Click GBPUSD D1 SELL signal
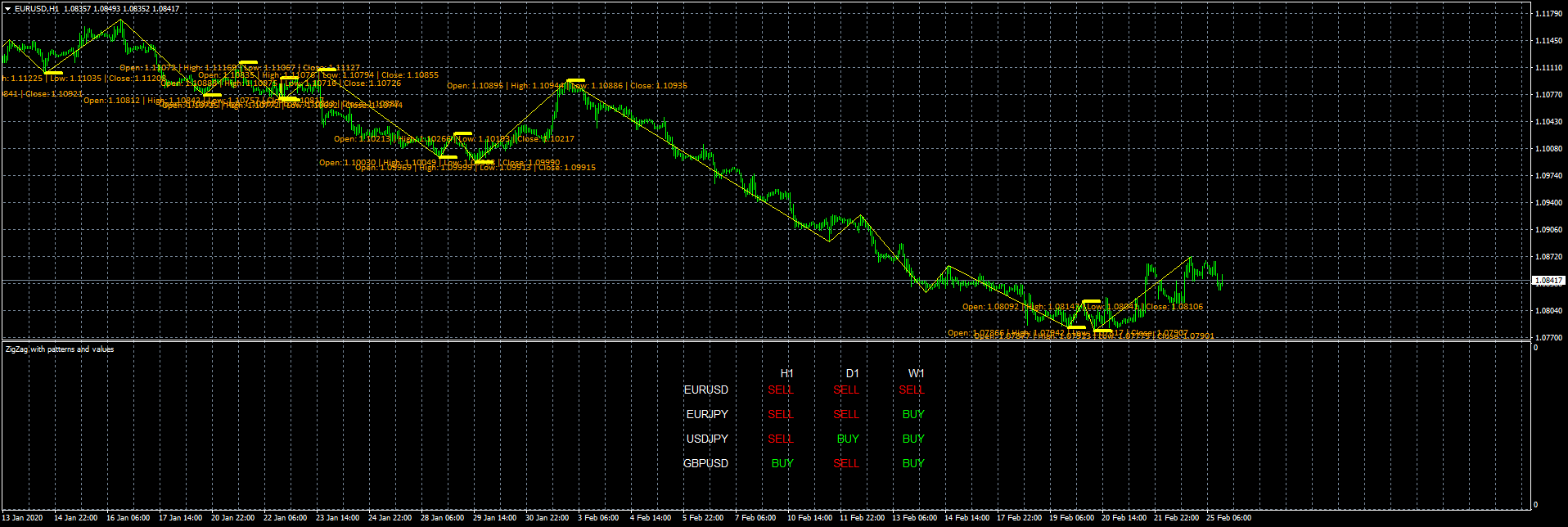Viewport: 1568px width, 527px height. [846, 463]
